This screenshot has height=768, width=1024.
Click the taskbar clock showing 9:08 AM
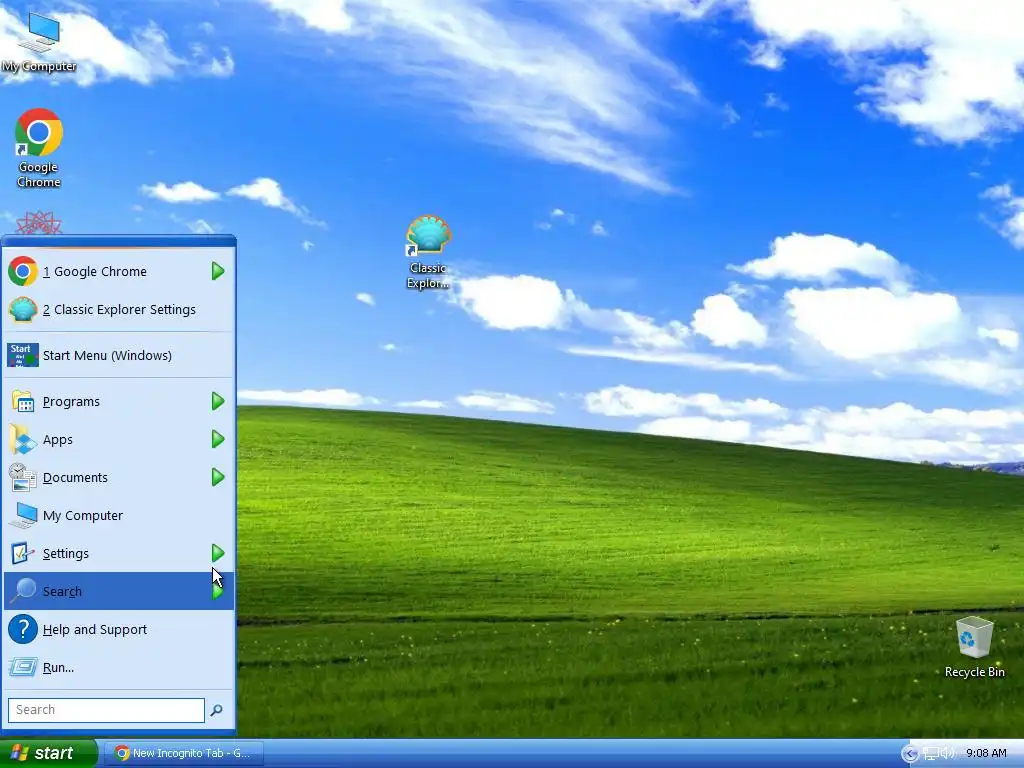986,753
